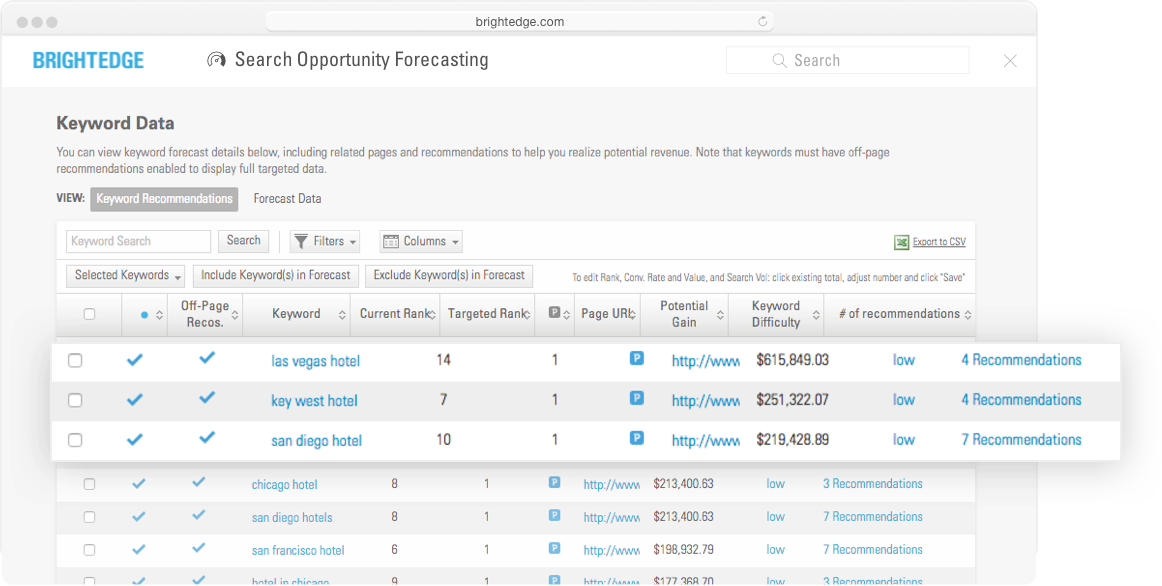Open the Columns dropdown arrow
The width and height of the screenshot is (1162, 586).
[x=456, y=242]
